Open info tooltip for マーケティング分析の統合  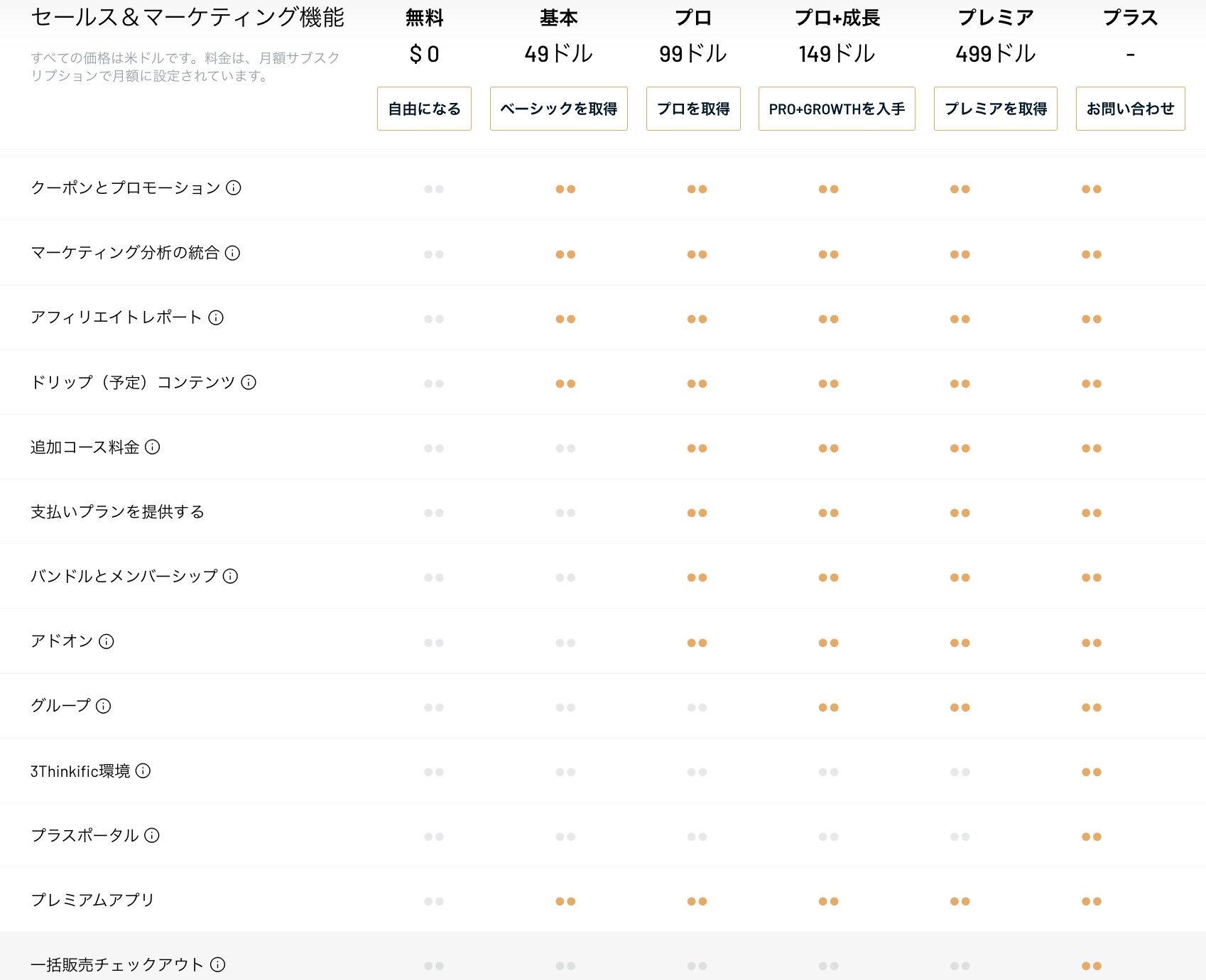(x=232, y=253)
